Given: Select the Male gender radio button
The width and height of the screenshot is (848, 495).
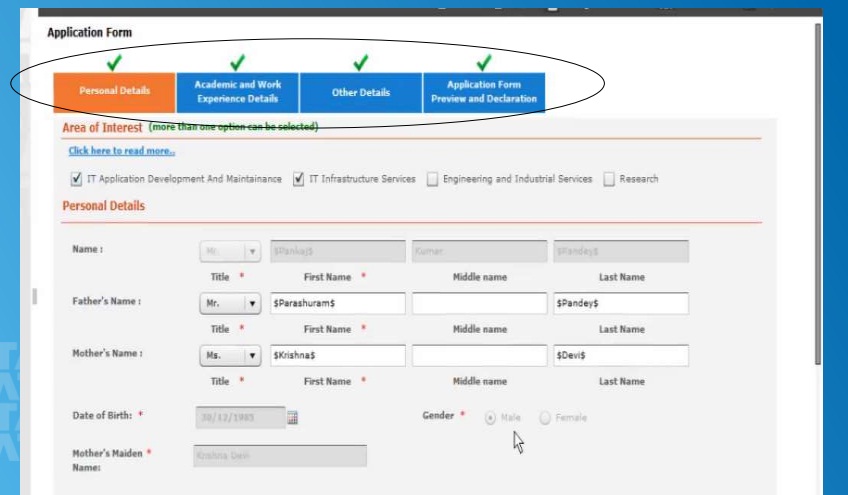Looking at the screenshot, I should click(x=490, y=418).
